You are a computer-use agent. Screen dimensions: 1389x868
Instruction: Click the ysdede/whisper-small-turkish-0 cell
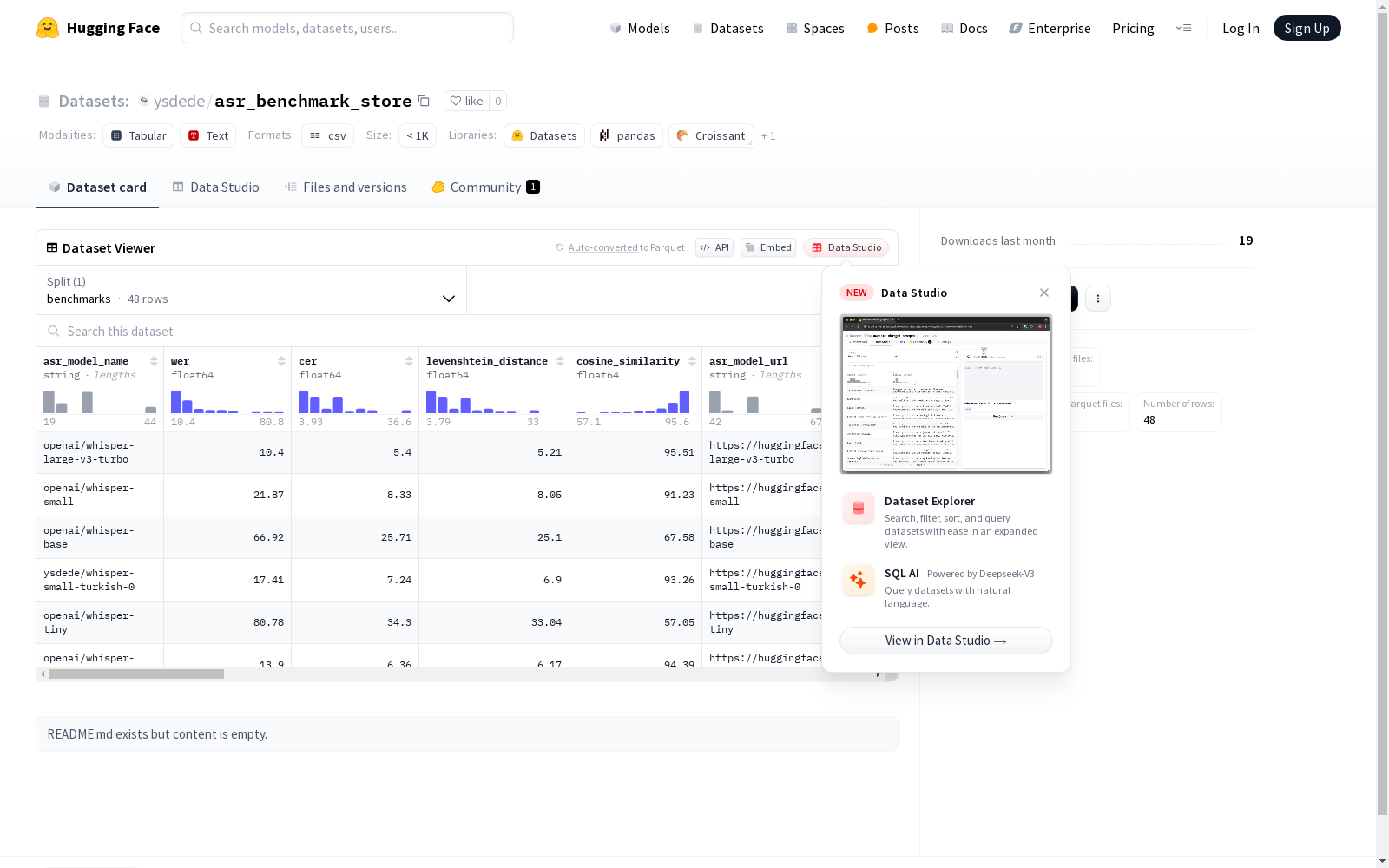[100, 580]
